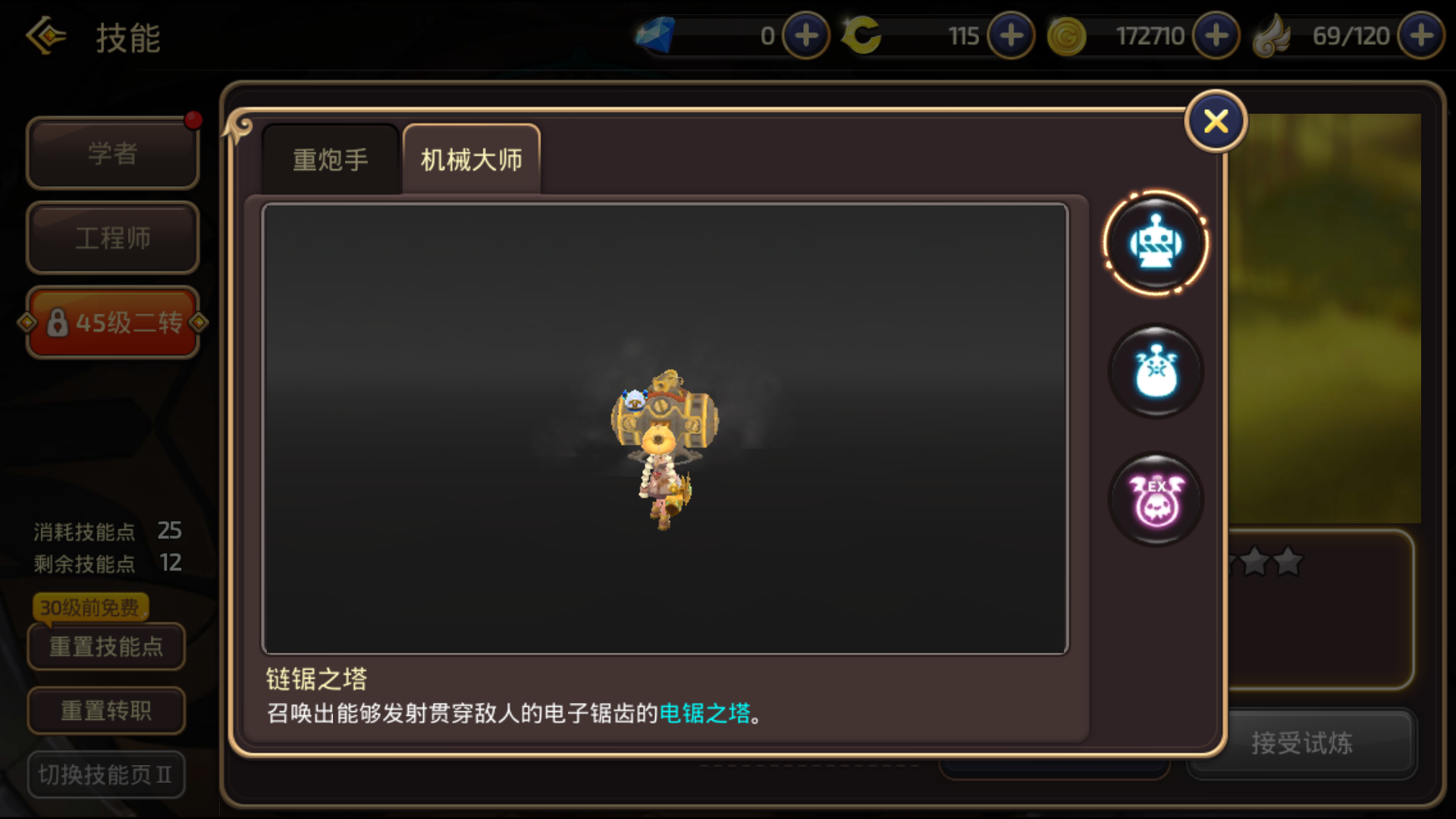Viewport: 1456px width, 819px height.
Task: Switch to the 重炮手 tab
Action: pos(331,160)
